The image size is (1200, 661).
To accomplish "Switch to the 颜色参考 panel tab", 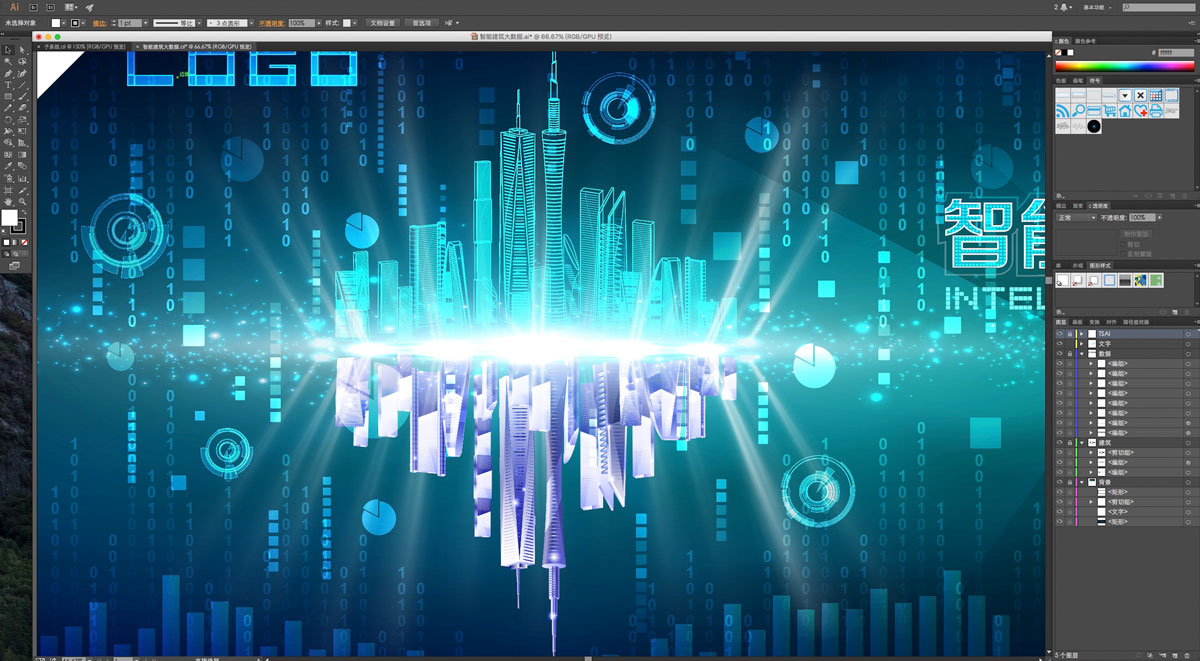I will click(x=1085, y=41).
